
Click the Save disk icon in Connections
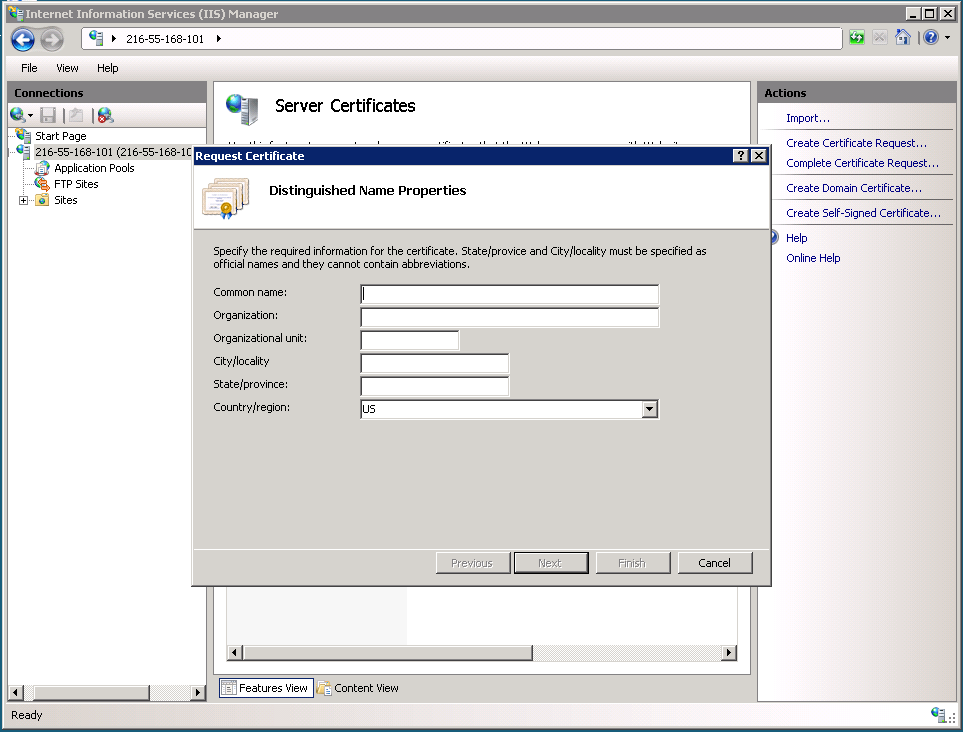pos(48,115)
